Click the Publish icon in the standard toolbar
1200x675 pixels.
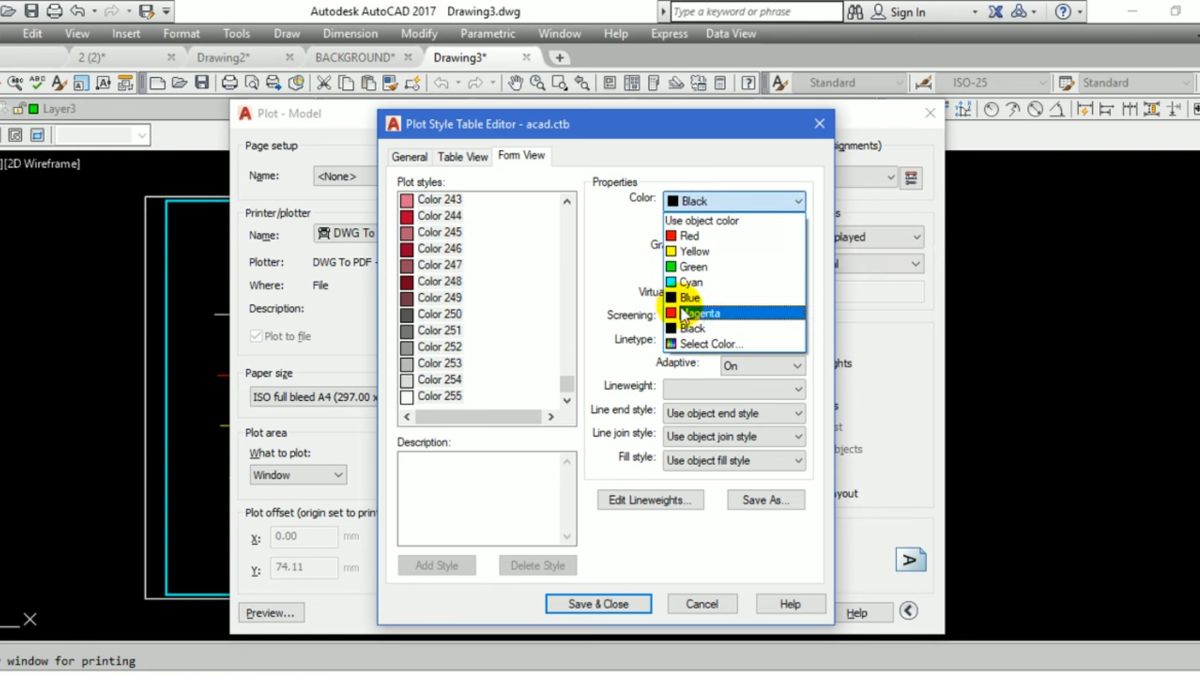tap(296, 83)
